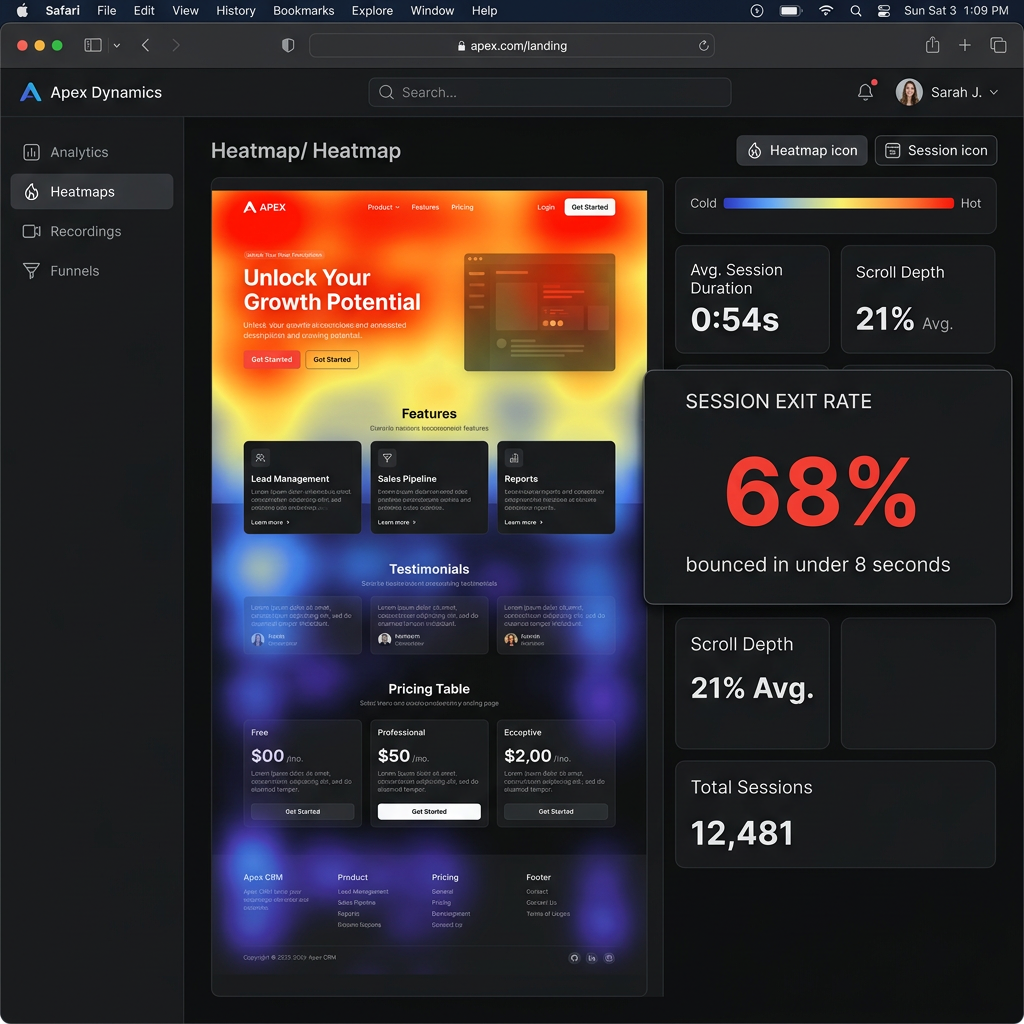Expand the Product menu in page preview
The height and width of the screenshot is (1024, 1024).
pyautogui.click(x=383, y=207)
